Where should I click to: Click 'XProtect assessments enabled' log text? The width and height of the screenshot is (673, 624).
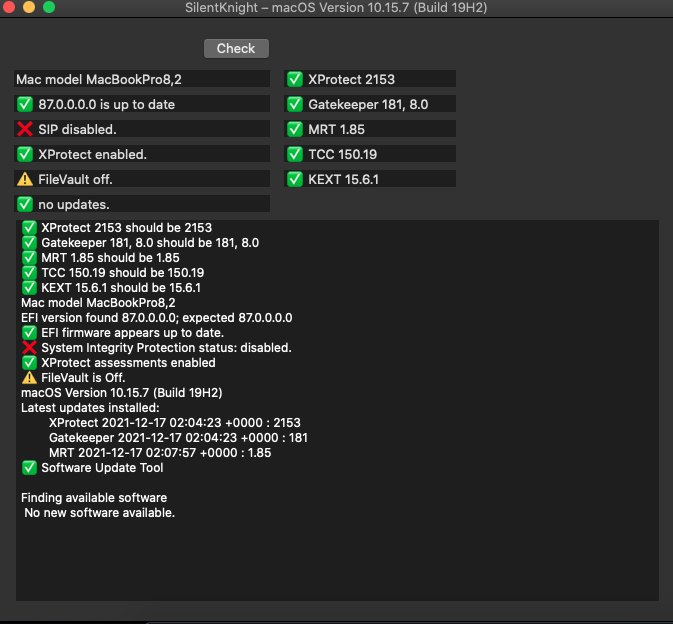[128, 363]
